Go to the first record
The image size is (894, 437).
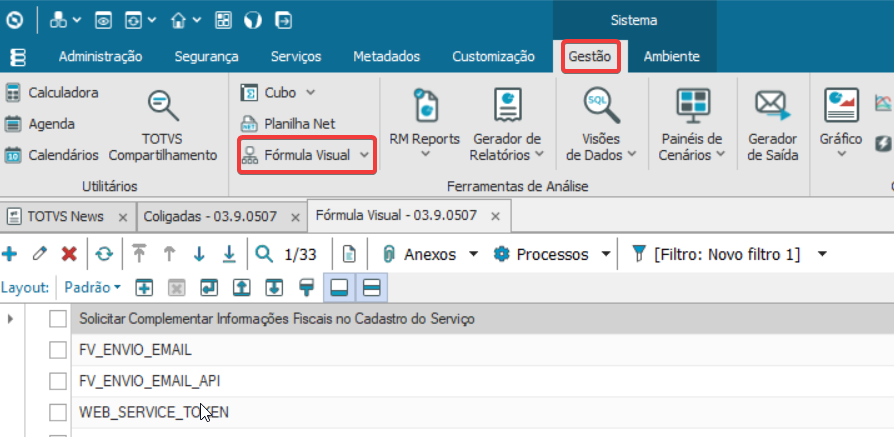coord(139,254)
